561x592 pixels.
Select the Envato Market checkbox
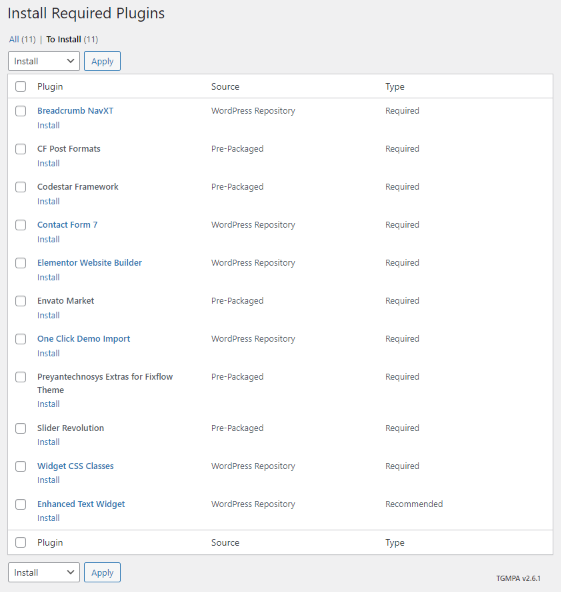pyautogui.click(x=20, y=301)
